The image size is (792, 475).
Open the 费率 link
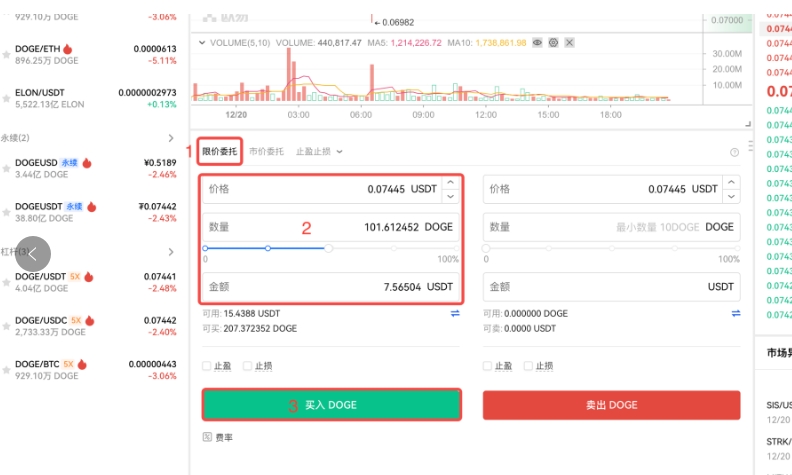click(224, 437)
